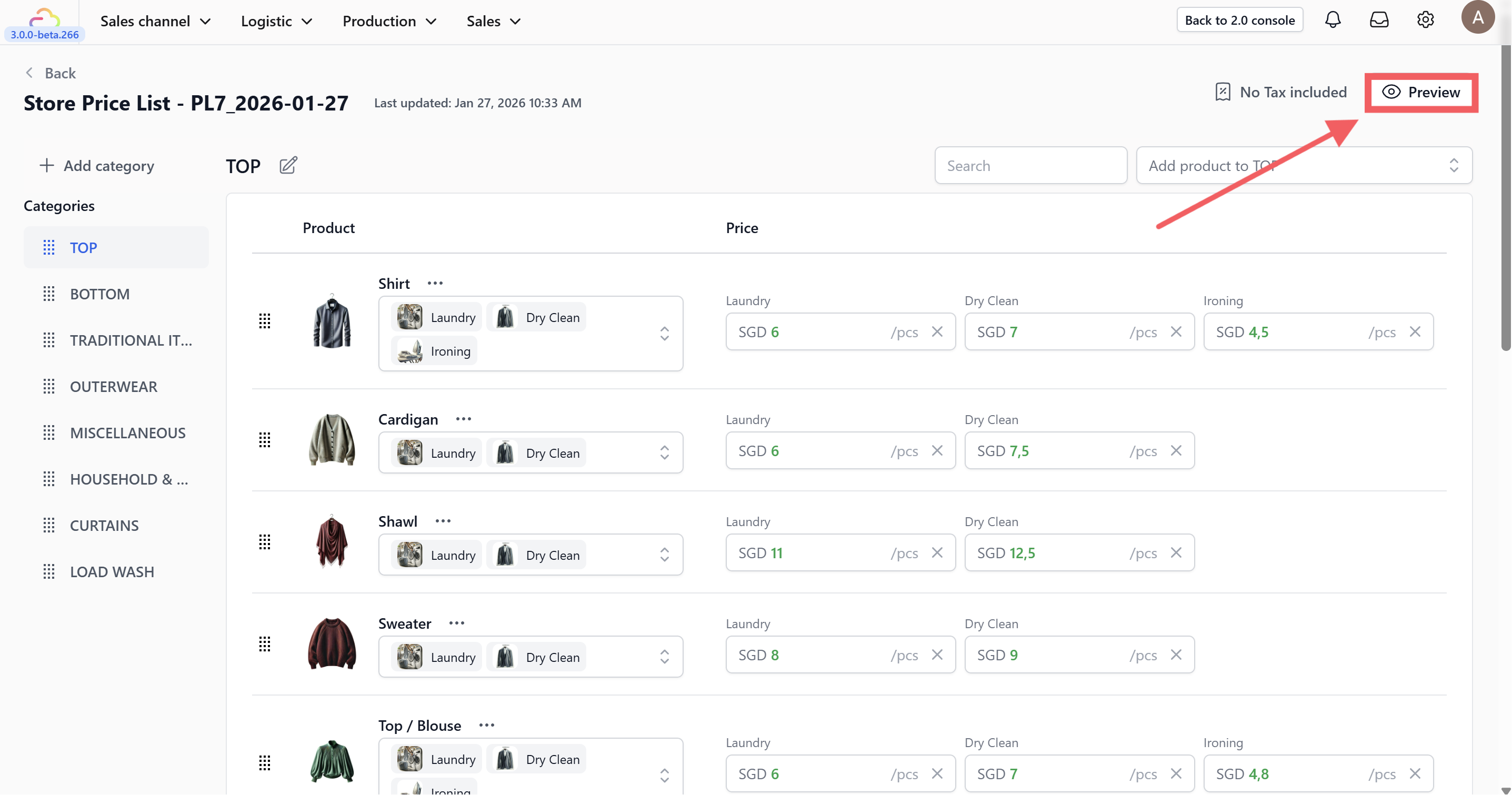Click Back to 2.0 console button

(x=1239, y=20)
